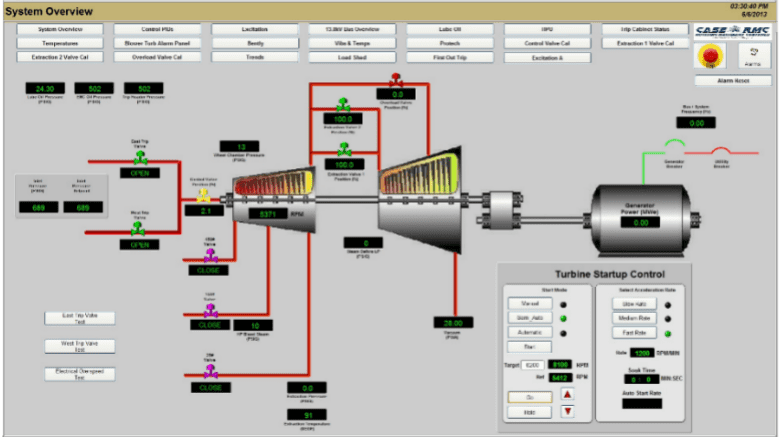This screenshot has height=440, width=782.
Task: Click the Extraction Valve 1 green icon
Action: click(x=344, y=149)
